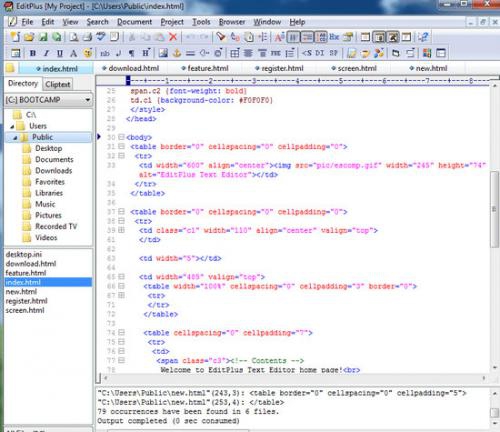Collapse the table fold on line 37
This screenshot has width=500, height=432.
(121, 211)
